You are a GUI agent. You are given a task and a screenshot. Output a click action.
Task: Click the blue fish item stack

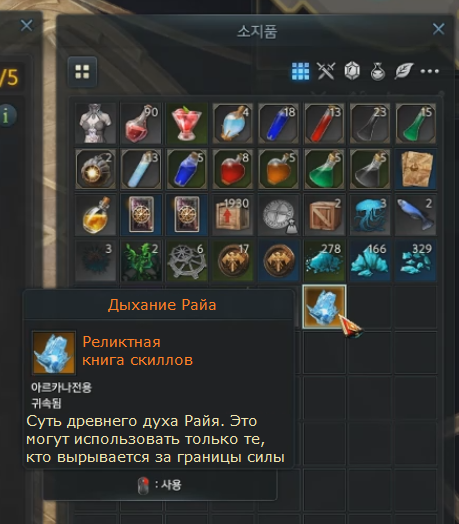point(416,215)
